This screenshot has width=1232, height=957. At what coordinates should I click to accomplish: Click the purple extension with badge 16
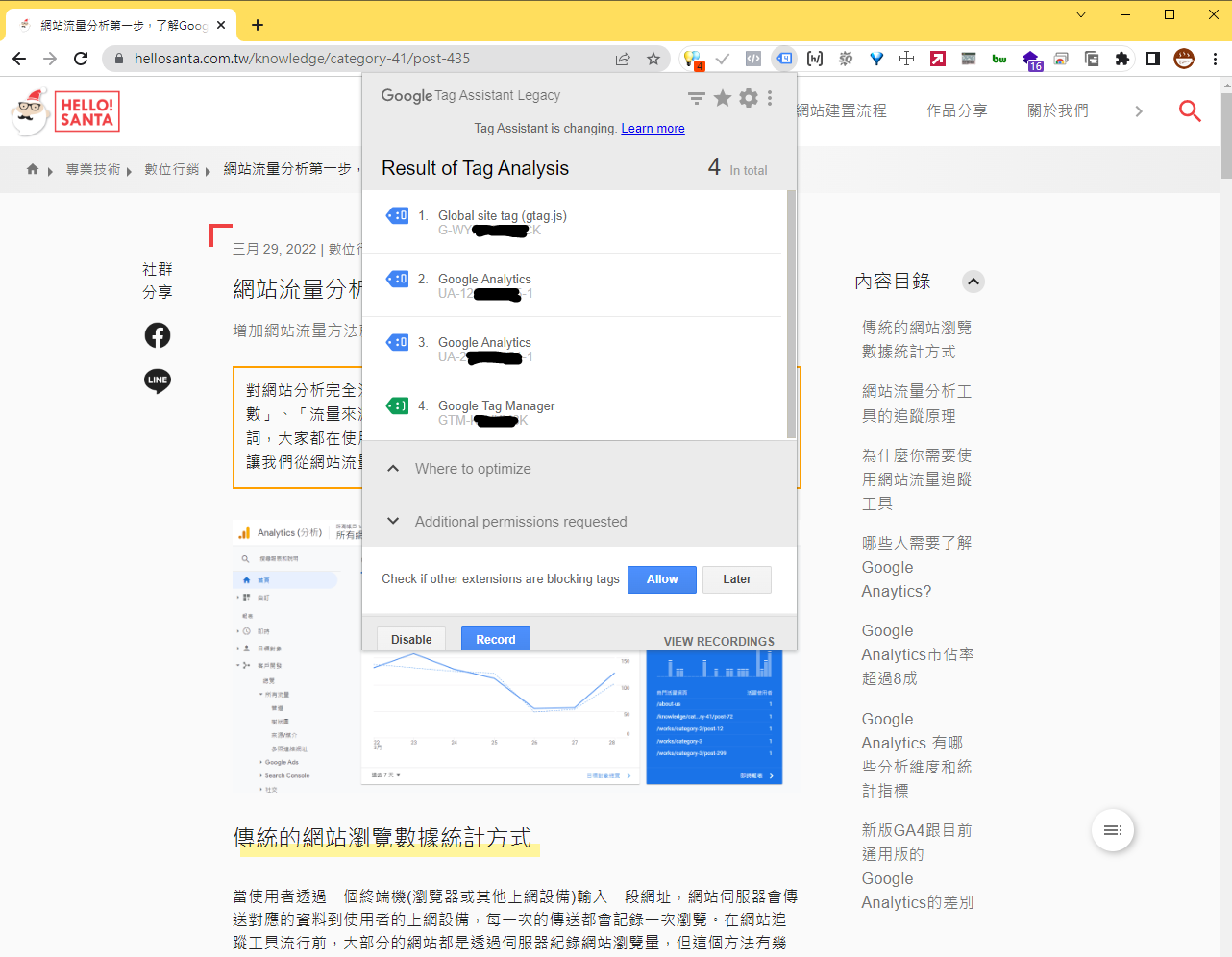(x=1031, y=61)
